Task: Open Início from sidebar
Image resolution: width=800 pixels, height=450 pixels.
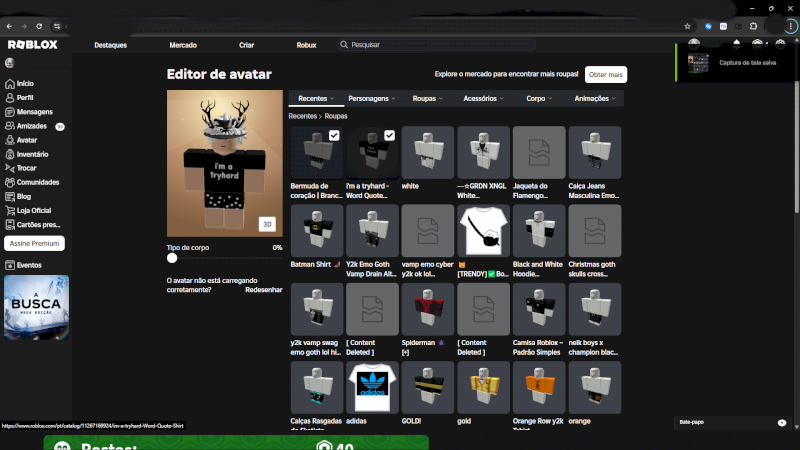Action: tap(19, 83)
